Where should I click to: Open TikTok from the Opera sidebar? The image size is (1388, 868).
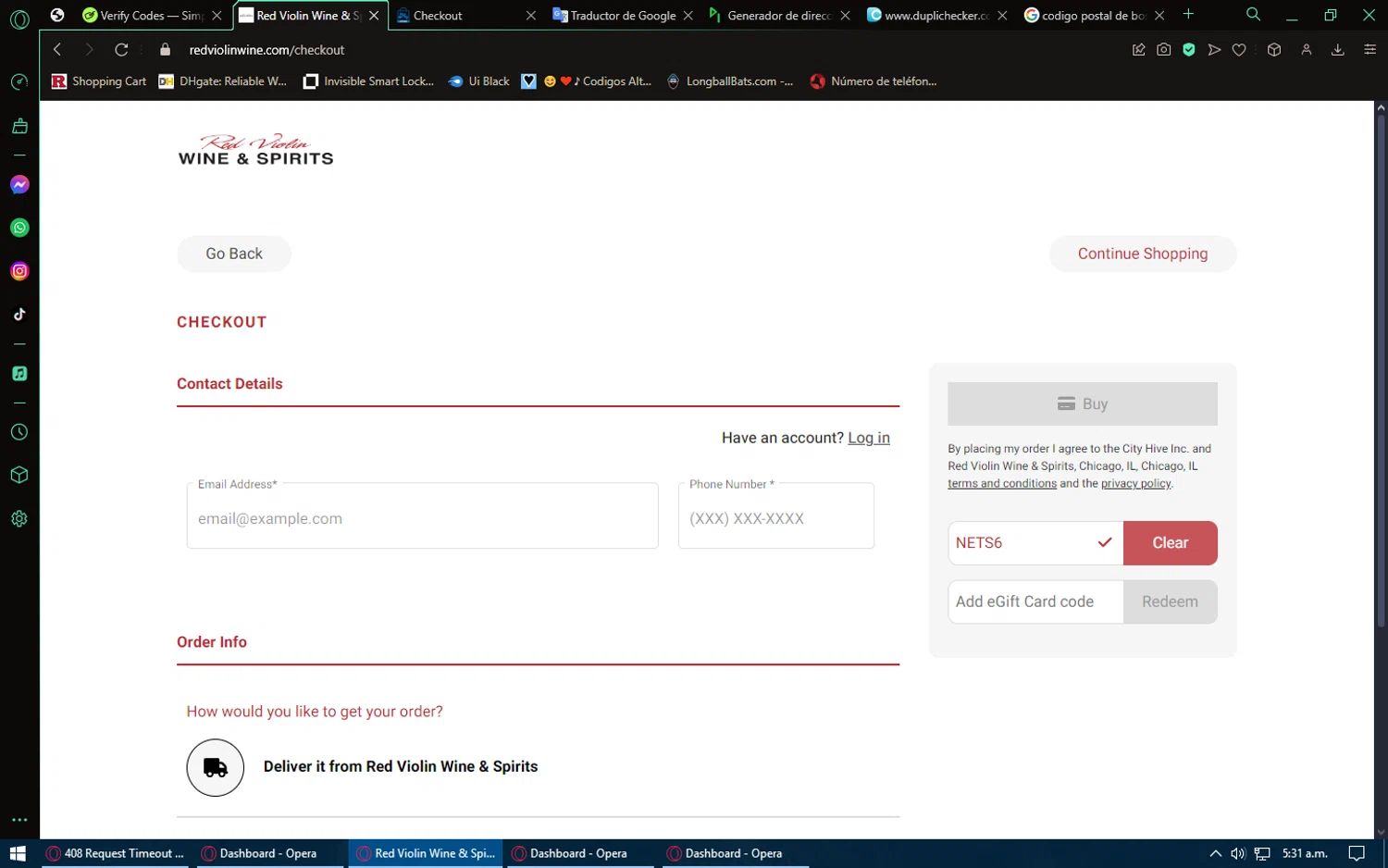click(19, 315)
